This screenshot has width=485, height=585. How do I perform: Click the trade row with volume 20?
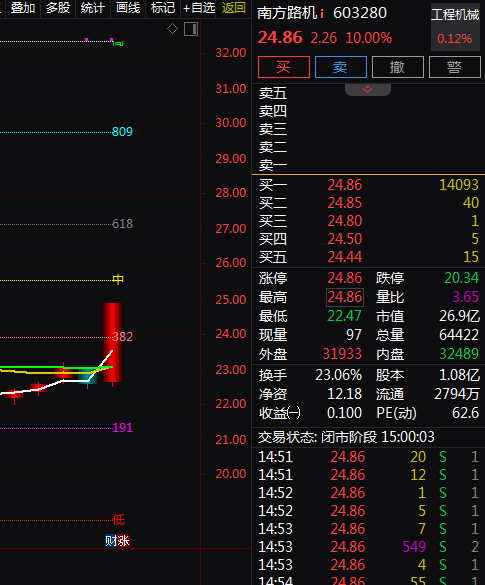pyautogui.click(x=369, y=457)
